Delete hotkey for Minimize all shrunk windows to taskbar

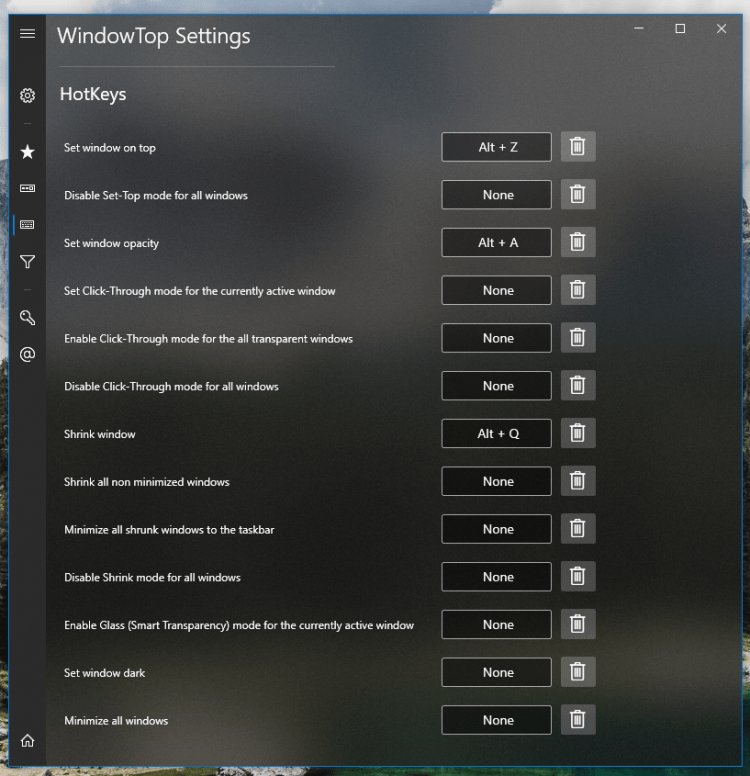tap(578, 529)
